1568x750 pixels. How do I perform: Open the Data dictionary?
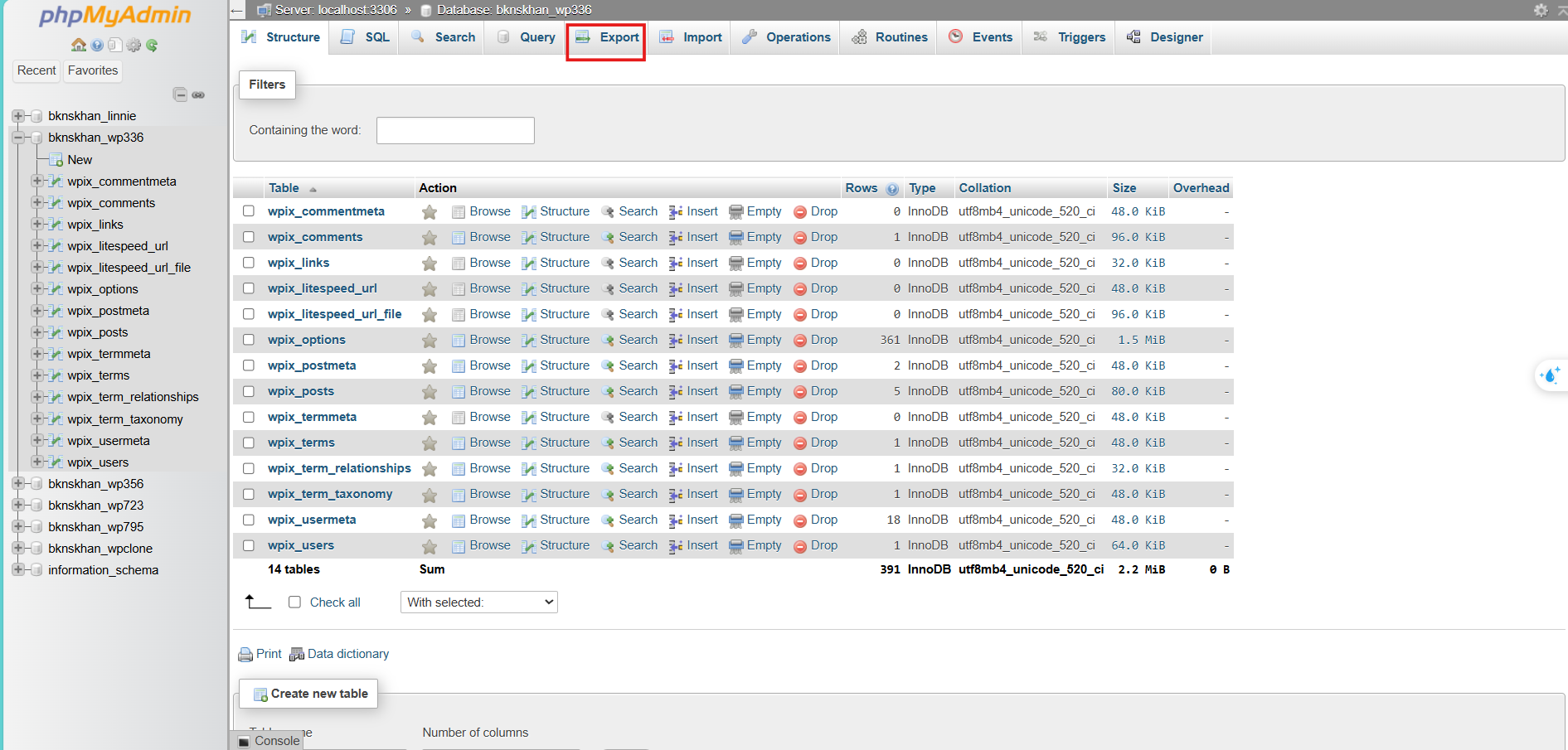(x=339, y=654)
